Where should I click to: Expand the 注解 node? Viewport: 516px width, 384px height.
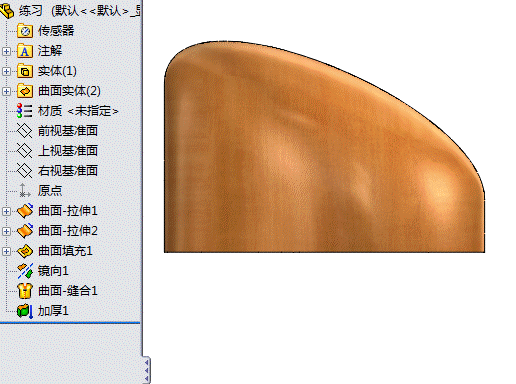point(6,51)
